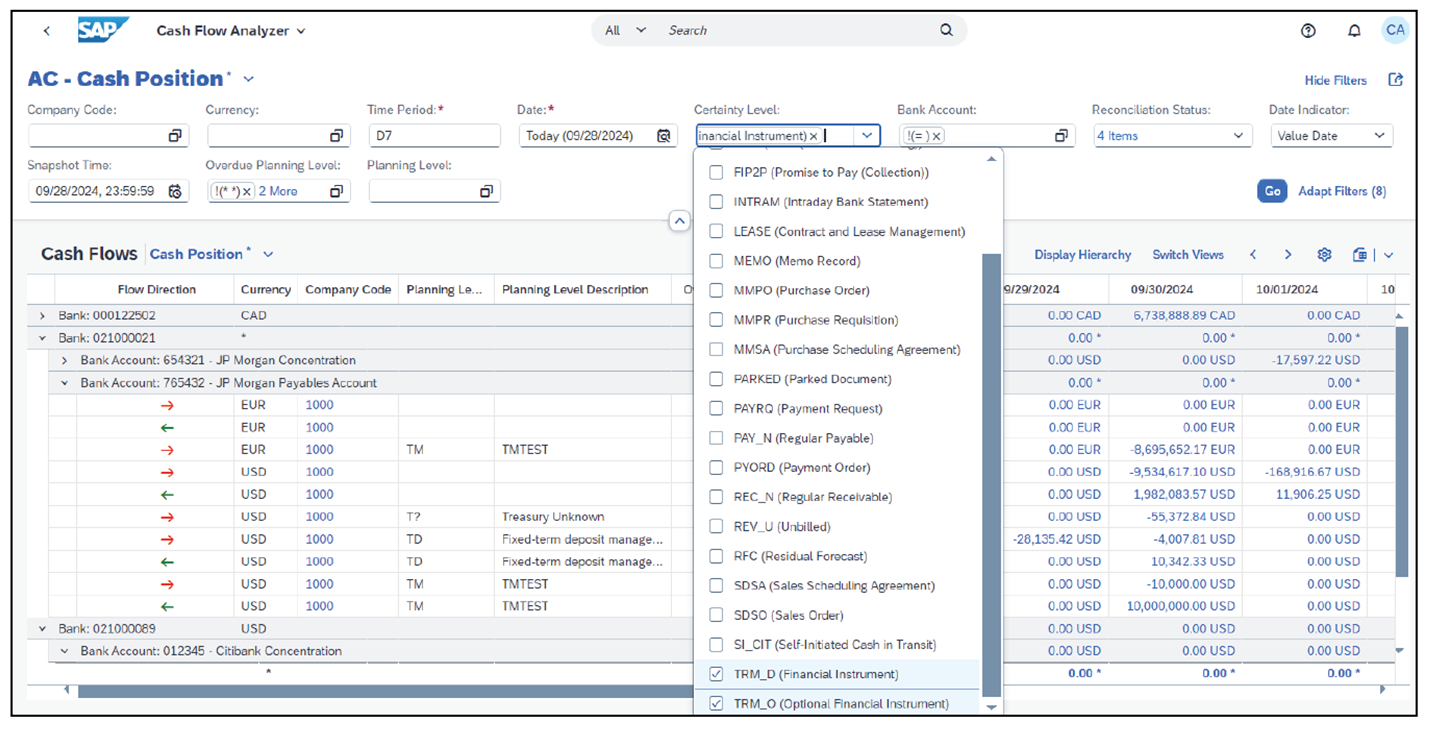This screenshot has height=731, width=1429.
Task: Click the back arrow in the header
Action: point(47,30)
